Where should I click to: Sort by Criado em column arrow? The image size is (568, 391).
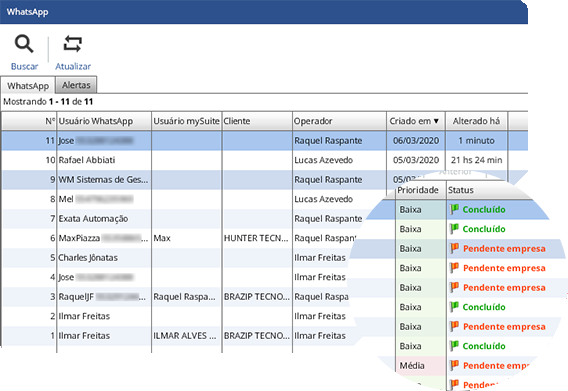tap(436, 121)
